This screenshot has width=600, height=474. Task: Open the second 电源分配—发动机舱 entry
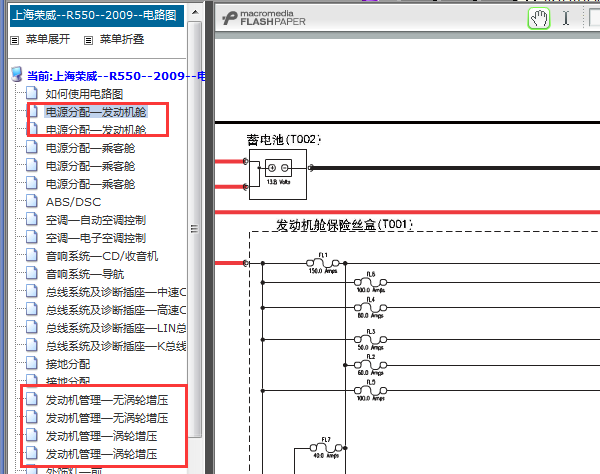96,130
